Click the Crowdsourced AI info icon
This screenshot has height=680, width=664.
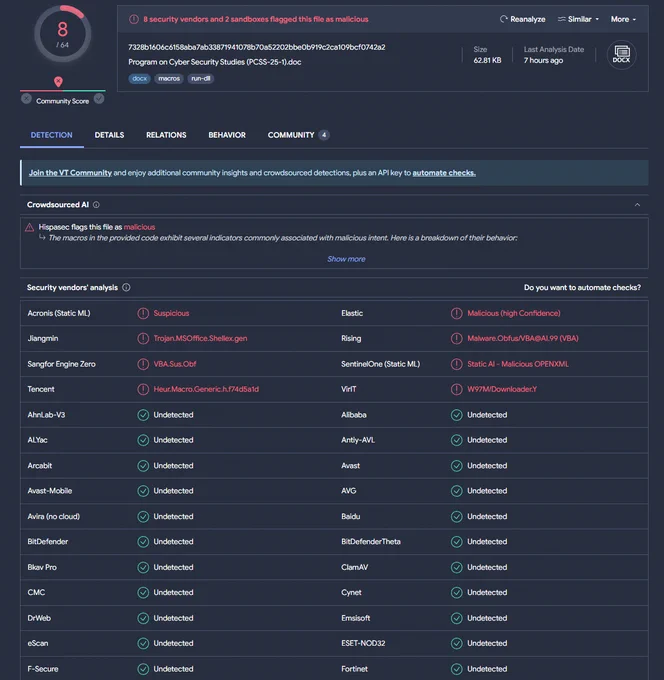96,205
